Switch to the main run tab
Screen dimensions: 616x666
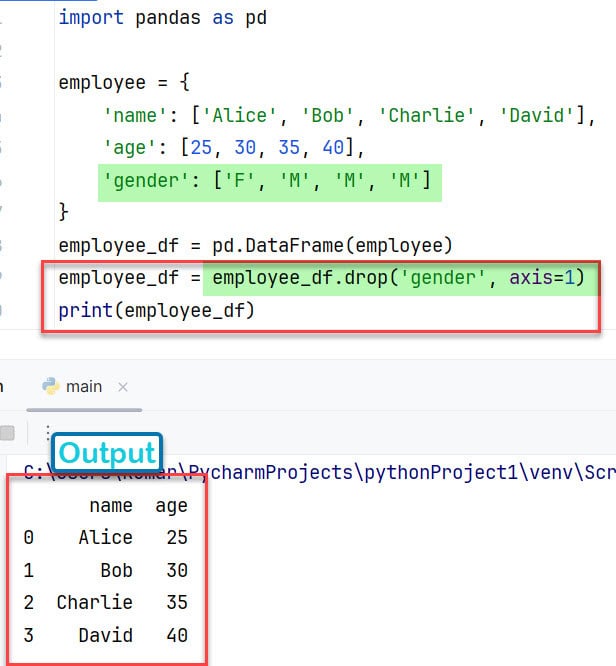tap(84, 387)
